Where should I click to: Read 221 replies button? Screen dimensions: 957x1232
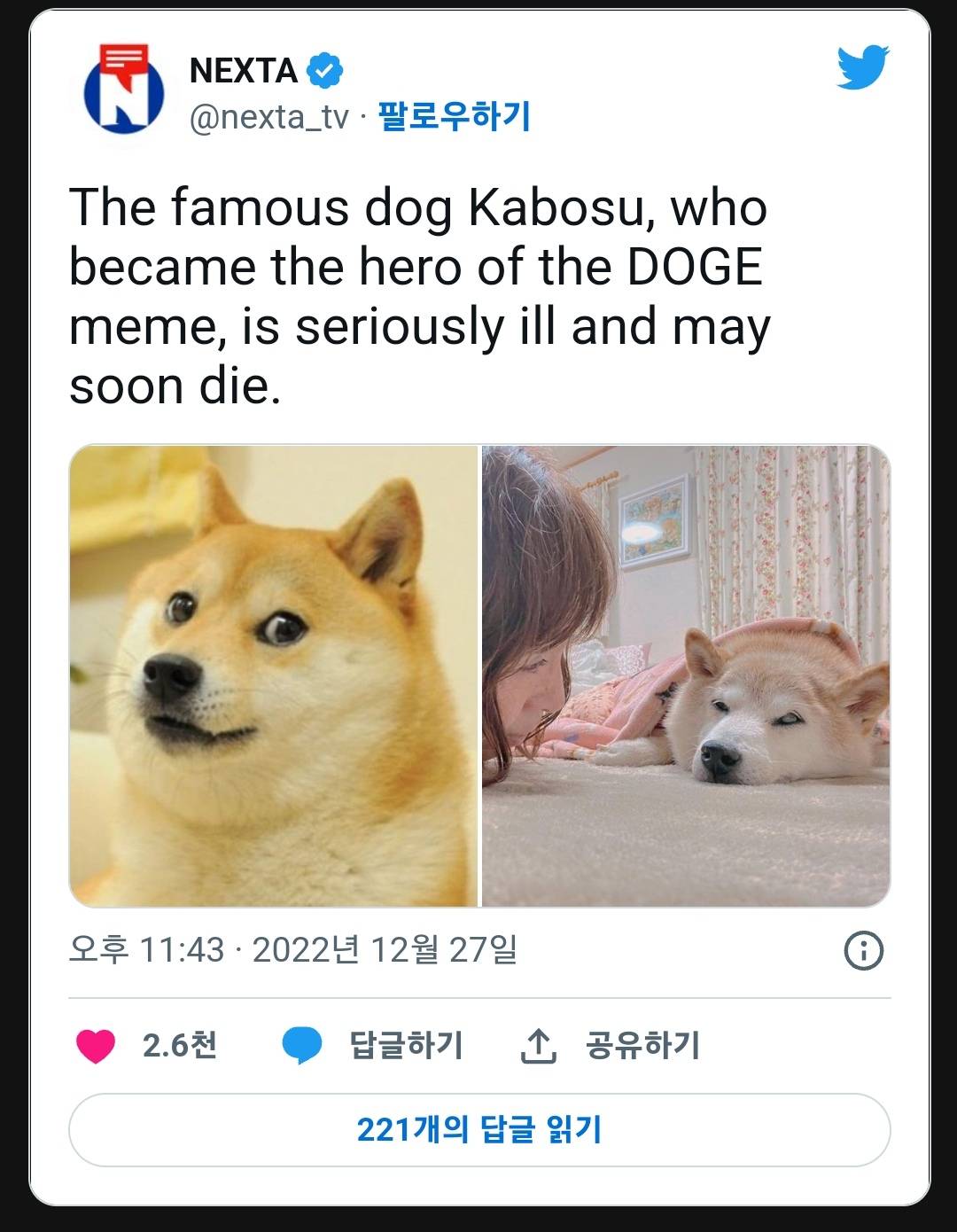click(479, 1130)
